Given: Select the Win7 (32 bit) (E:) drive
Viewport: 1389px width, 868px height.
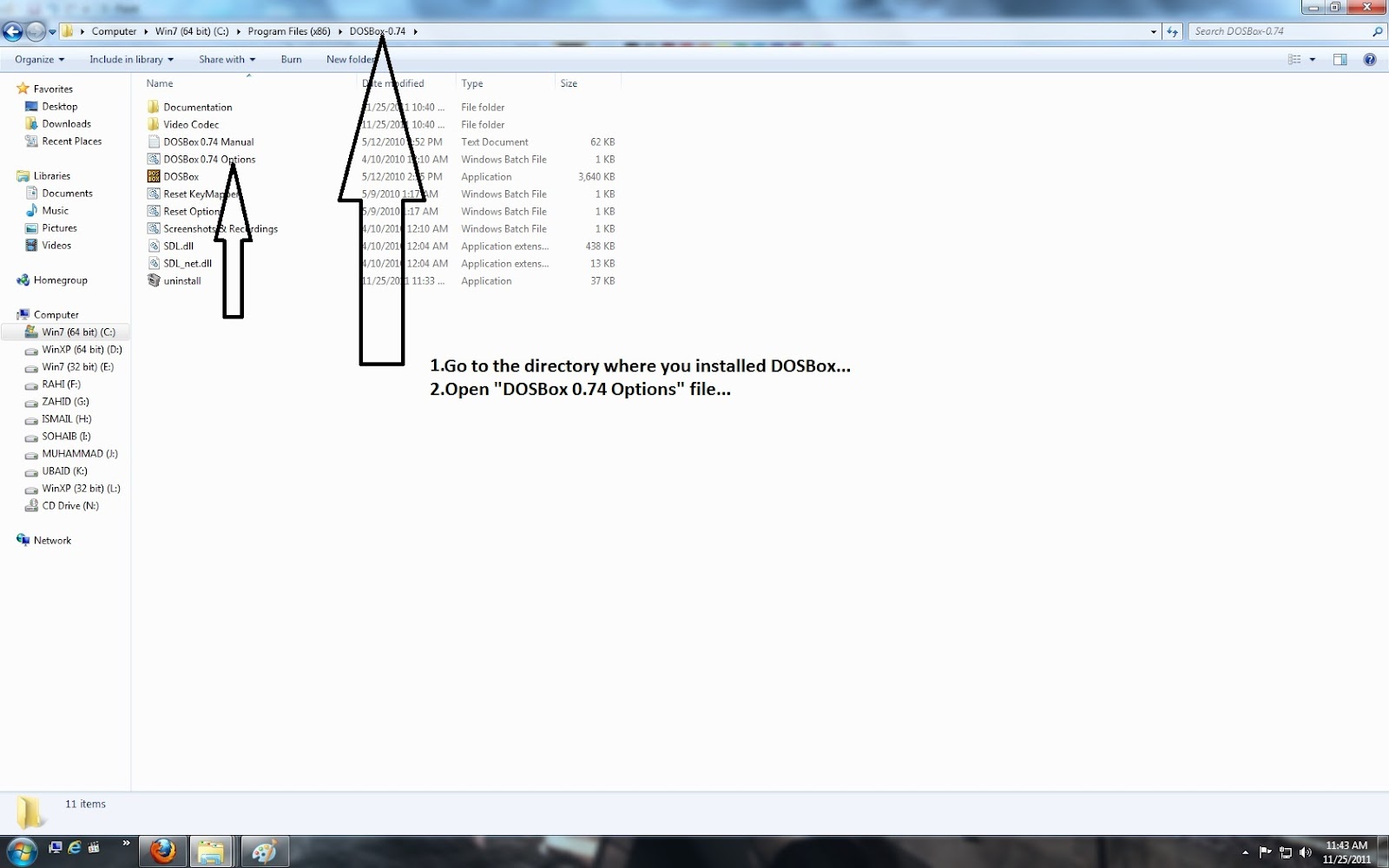Looking at the screenshot, I should pyautogui.click(x=78, y=366).
